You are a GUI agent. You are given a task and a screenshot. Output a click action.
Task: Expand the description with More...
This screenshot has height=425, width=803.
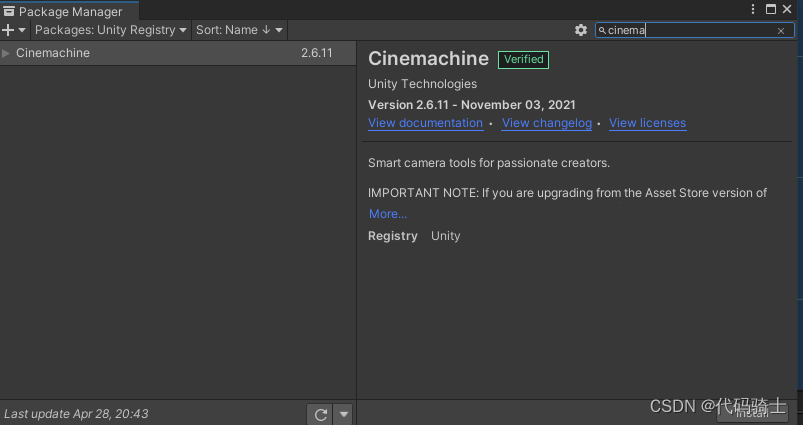388,214
